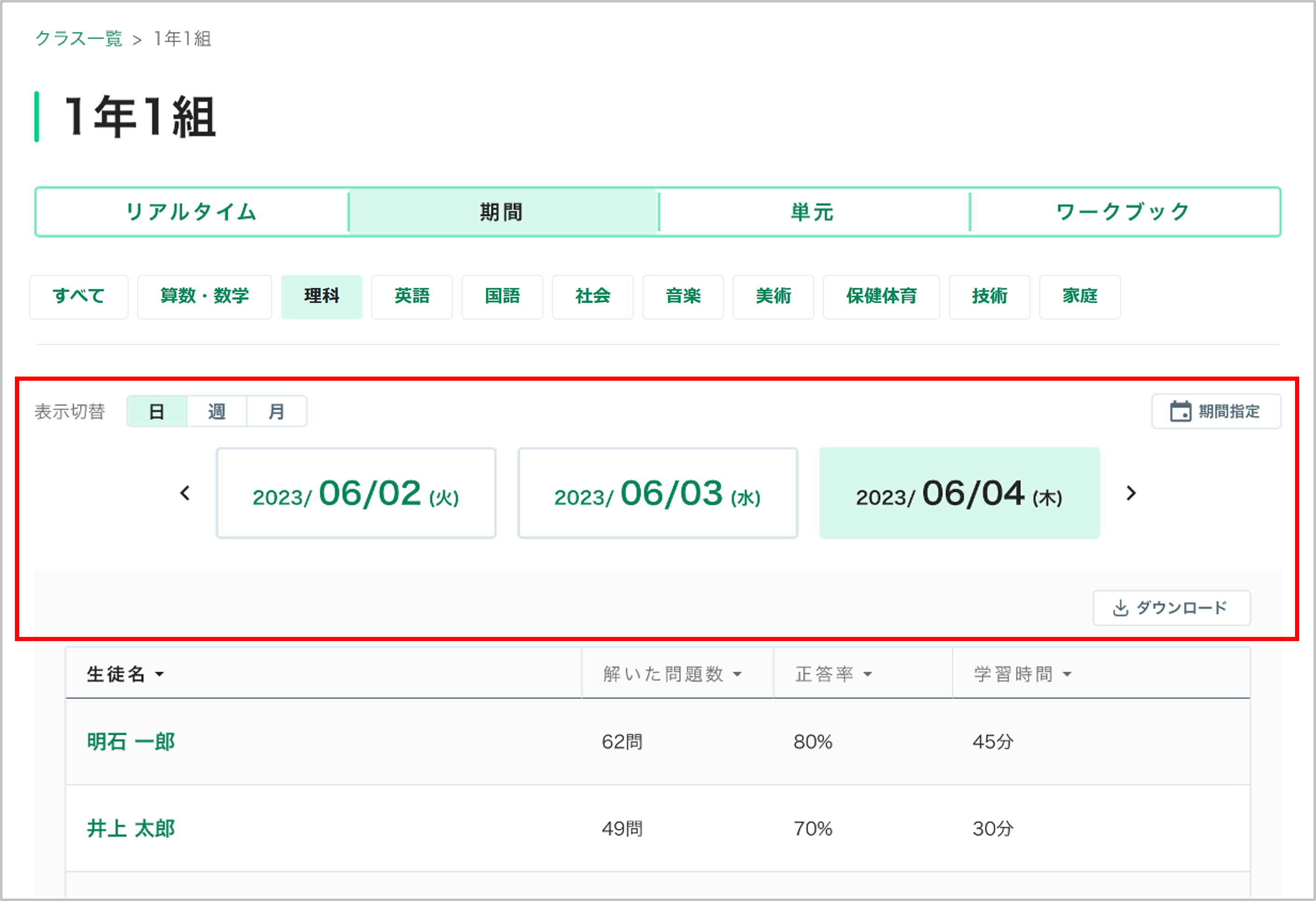Select the 社会 subject filter
1316x901 pixels.
coord(592,297)
